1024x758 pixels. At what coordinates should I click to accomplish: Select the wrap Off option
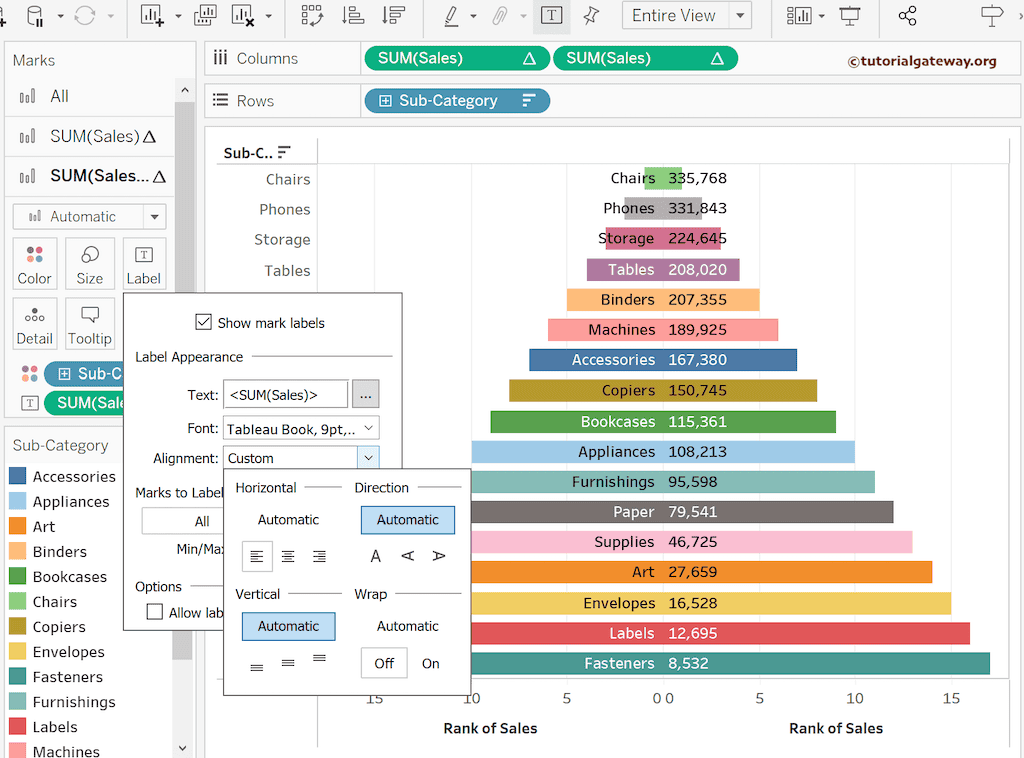(384, 663)
